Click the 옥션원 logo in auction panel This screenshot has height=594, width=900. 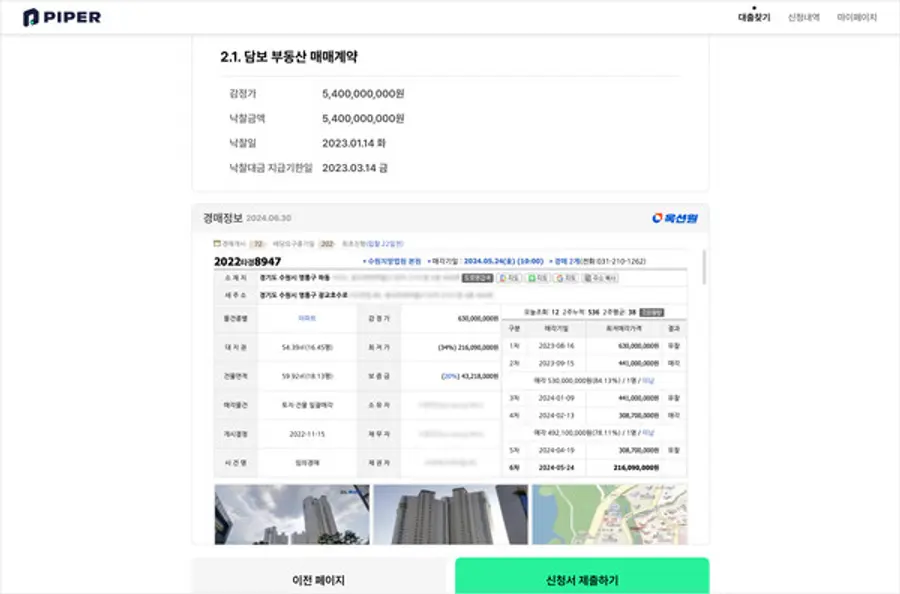[x=674, y=217]
